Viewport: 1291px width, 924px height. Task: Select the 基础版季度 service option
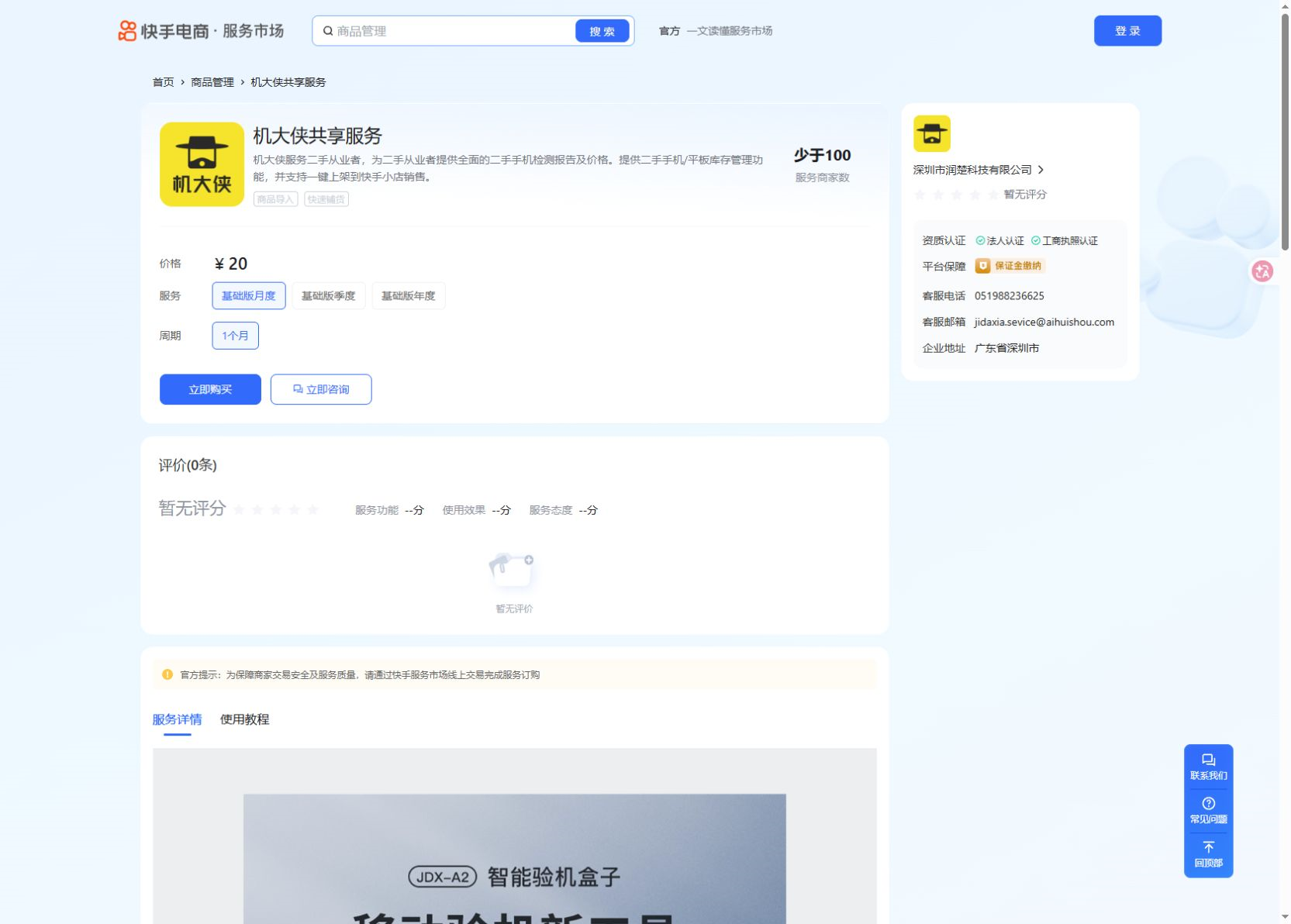click(328, 296)
